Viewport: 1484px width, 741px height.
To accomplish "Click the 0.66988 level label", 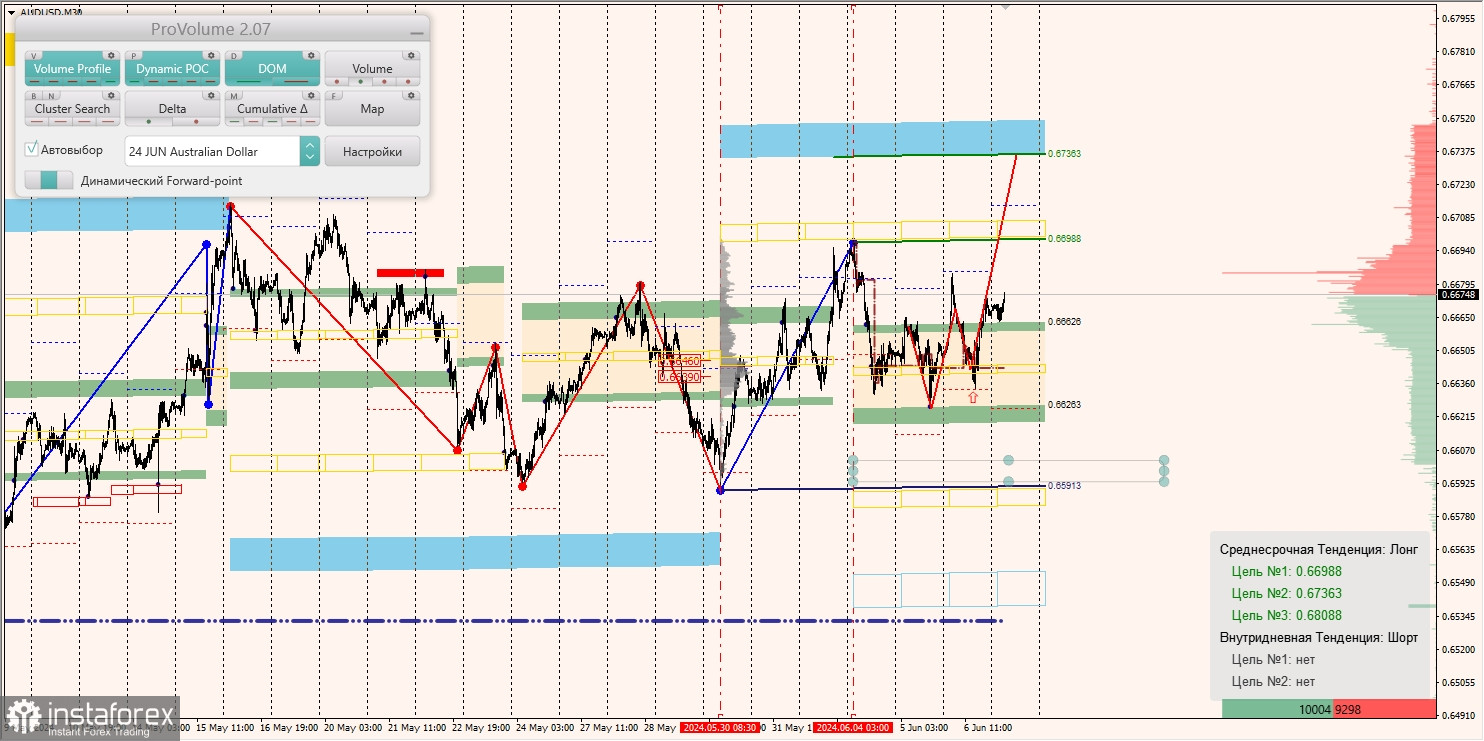I will click(1065, 239).
